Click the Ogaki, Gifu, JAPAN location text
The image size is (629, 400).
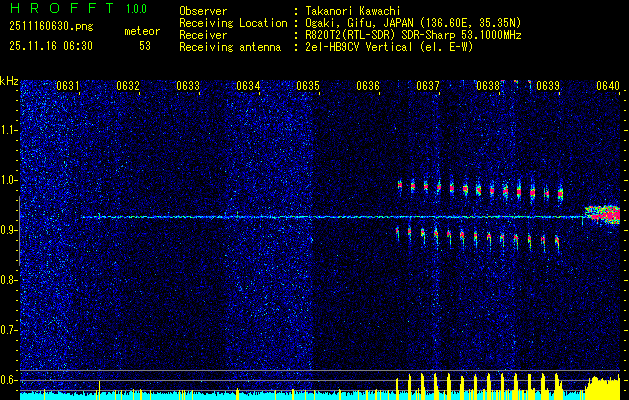(413, 23)
